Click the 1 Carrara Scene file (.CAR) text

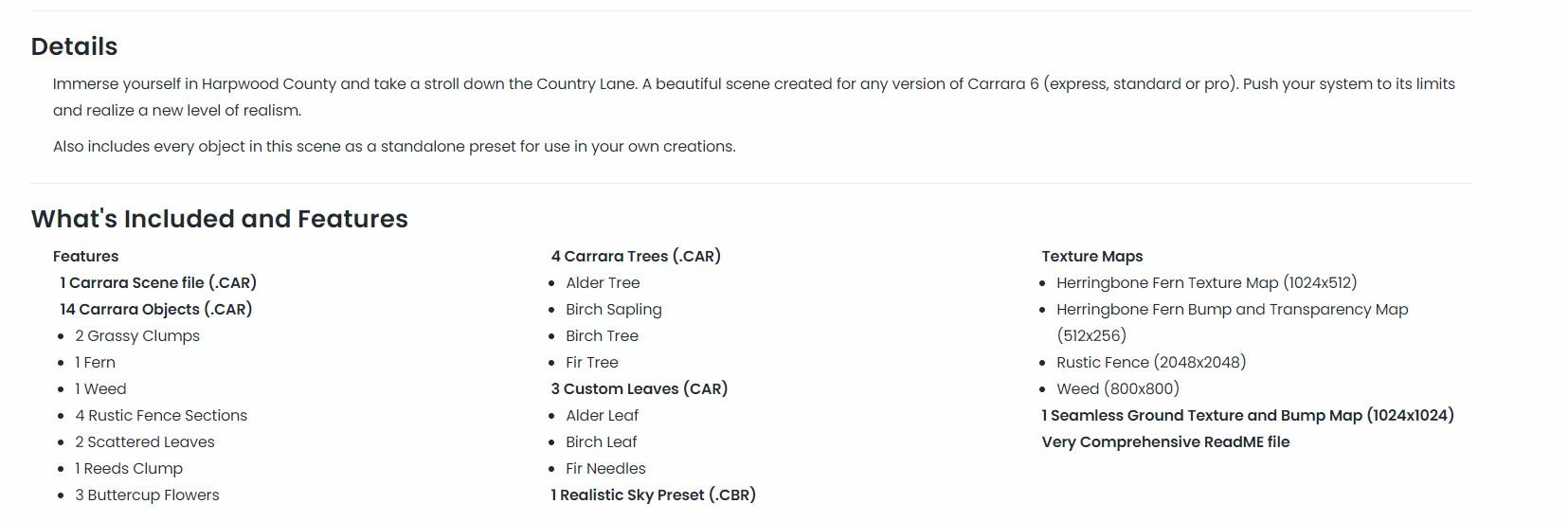[158, 283]
